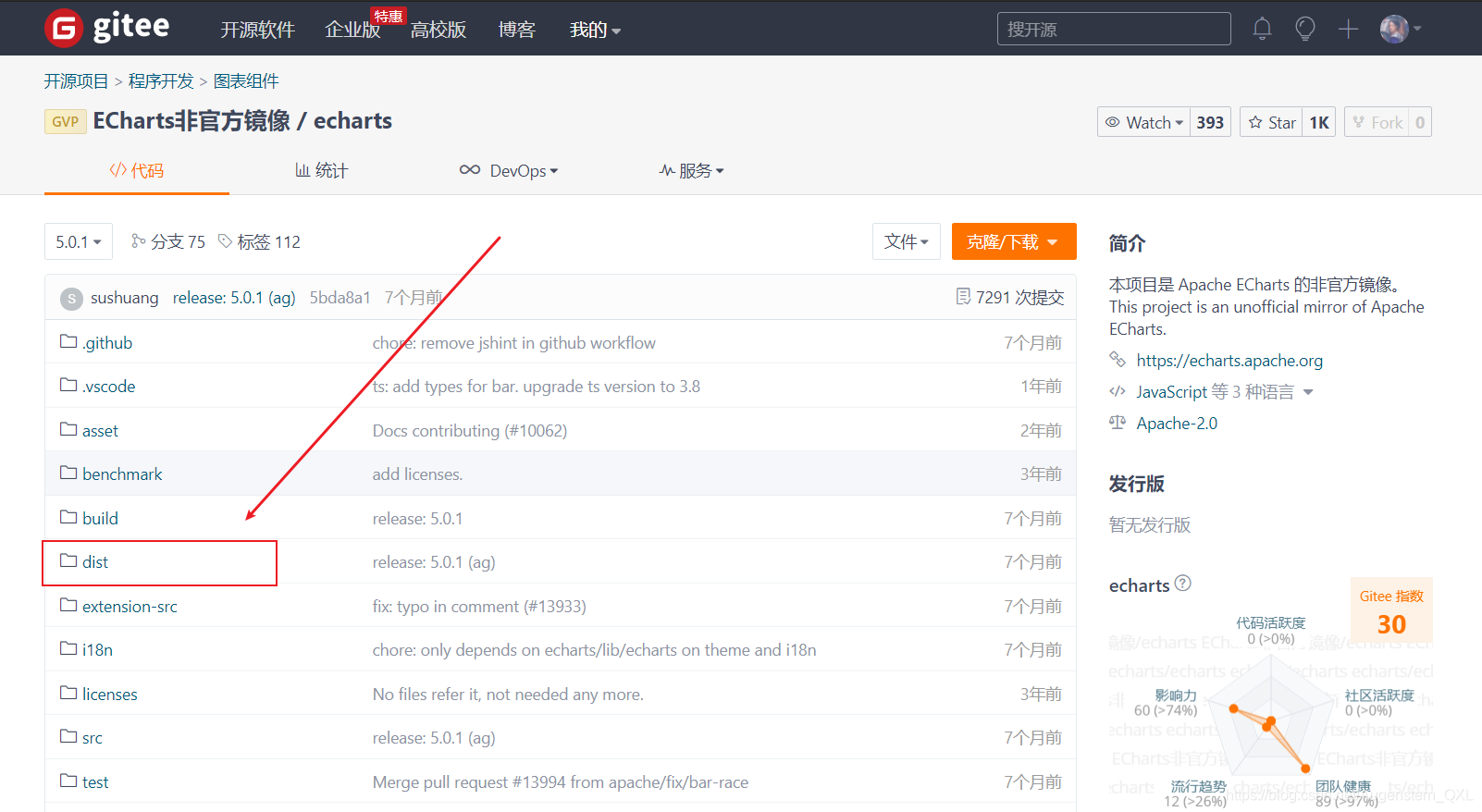Image resolution: width=1482 pixels, height=812 pixels.
Task: Expand the JavaScript languages dropdown arrow
Action: coord(1308,392)
